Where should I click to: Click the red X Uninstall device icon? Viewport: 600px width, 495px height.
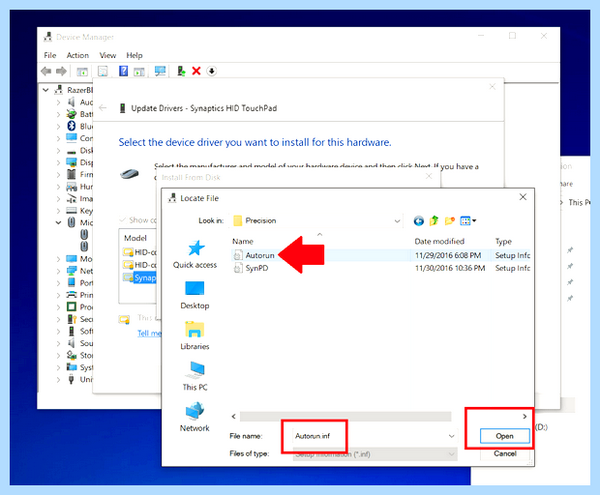pos(196,71)
